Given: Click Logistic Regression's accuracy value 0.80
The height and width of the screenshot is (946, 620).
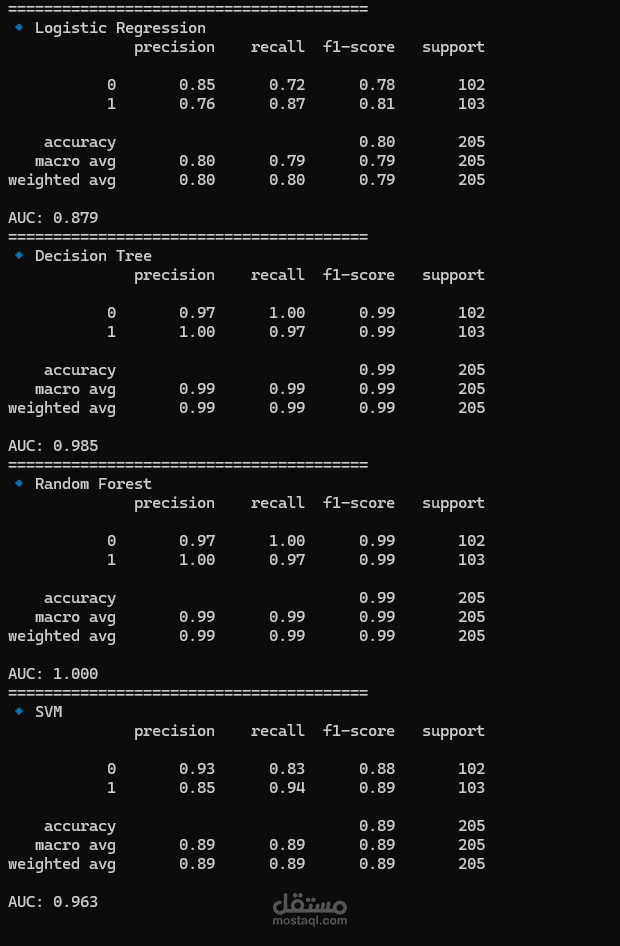Looking at the screenshot, I should [x=377, y=142].
